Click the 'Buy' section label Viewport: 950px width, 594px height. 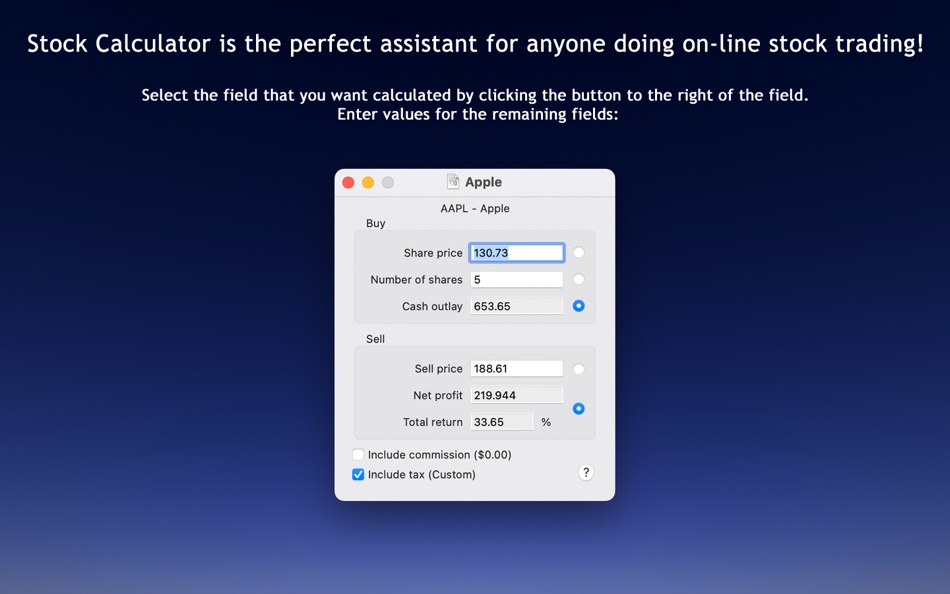pos(376,223)
